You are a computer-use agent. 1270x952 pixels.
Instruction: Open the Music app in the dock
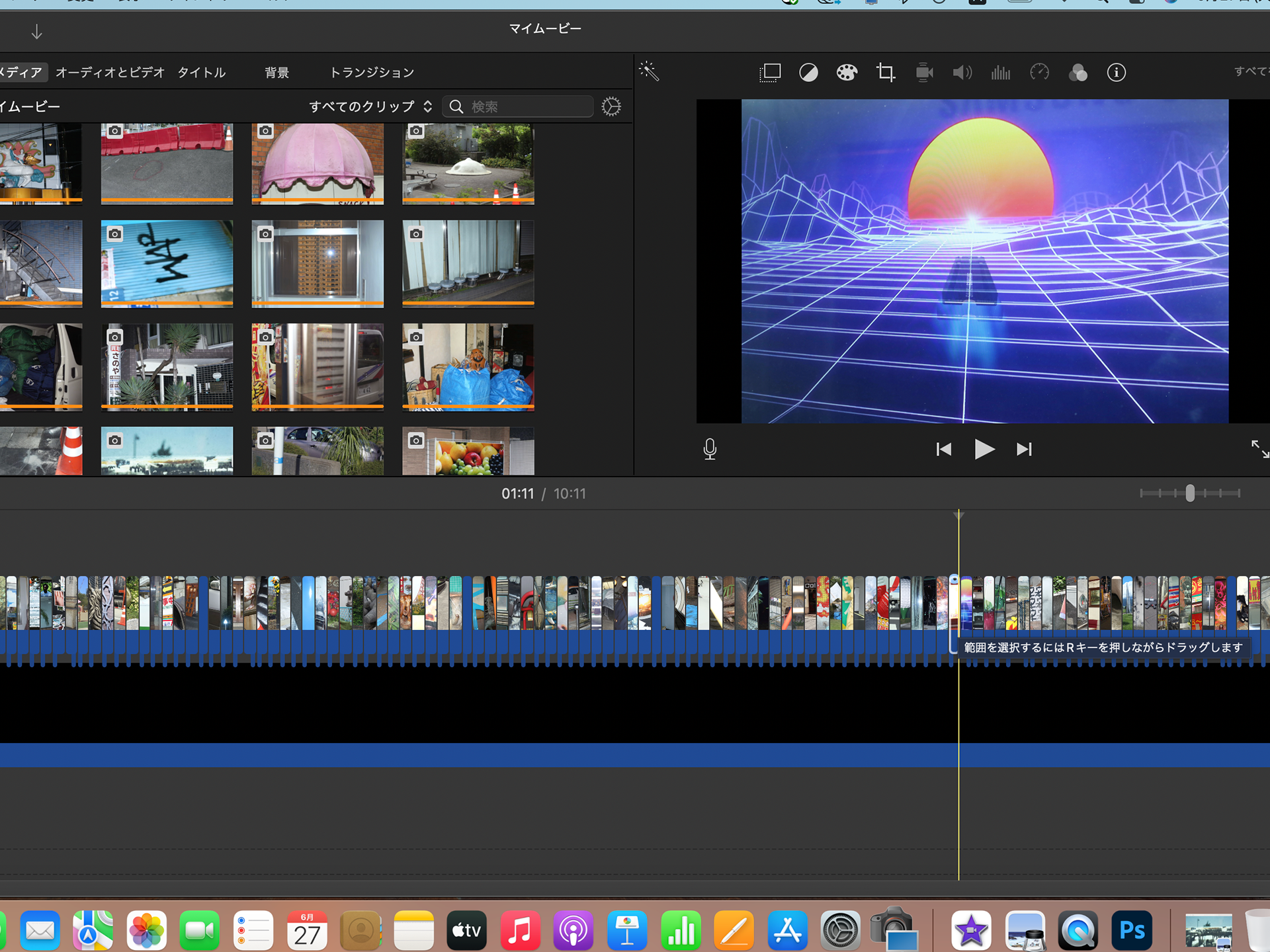click(x=520, y=931)
